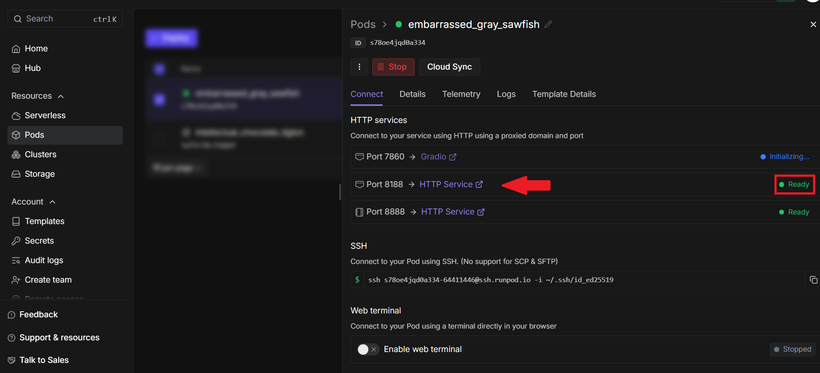Open the per page dropdown
The width and height of the screenshot is (820, 373).
[178, 167]
